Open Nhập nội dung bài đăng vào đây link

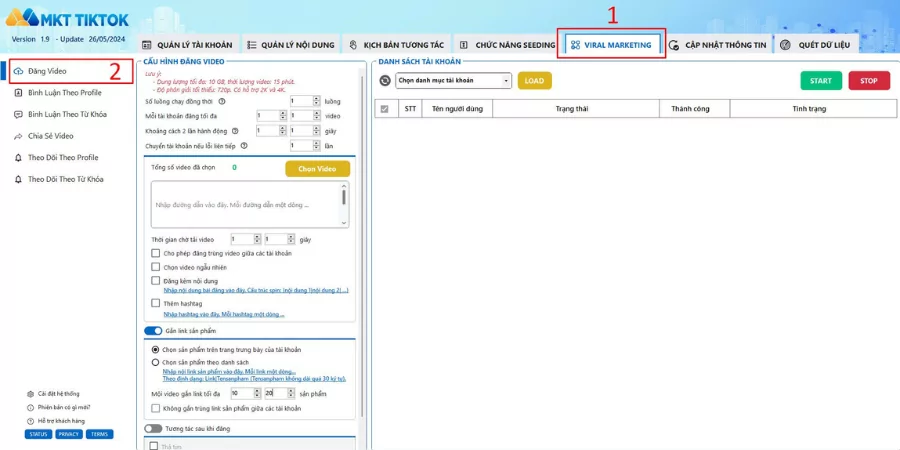(x=256, y=290)
